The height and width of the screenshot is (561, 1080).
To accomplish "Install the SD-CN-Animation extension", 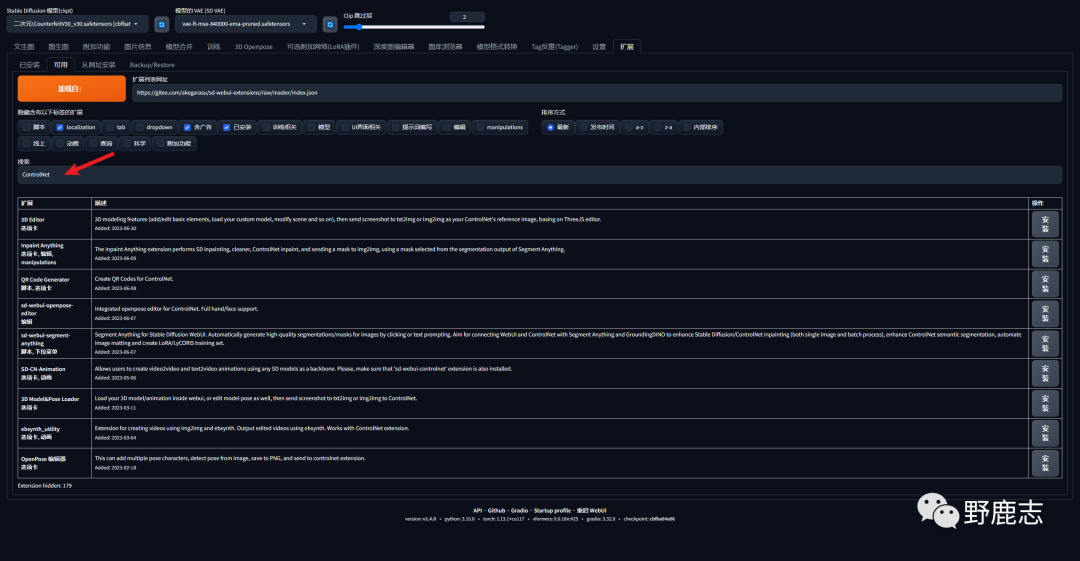I will coord(1045,373).
